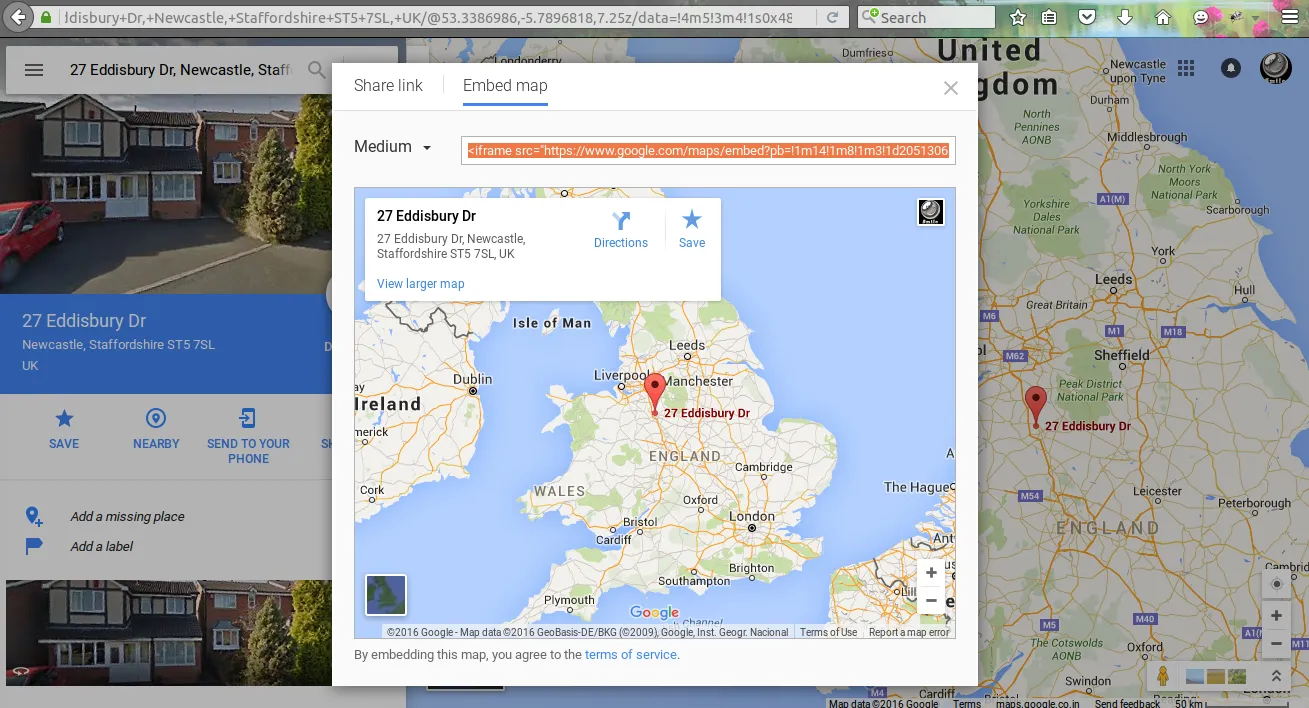Click the Maps search box with address
1309x708 pixels.
(x=180, y=70)
